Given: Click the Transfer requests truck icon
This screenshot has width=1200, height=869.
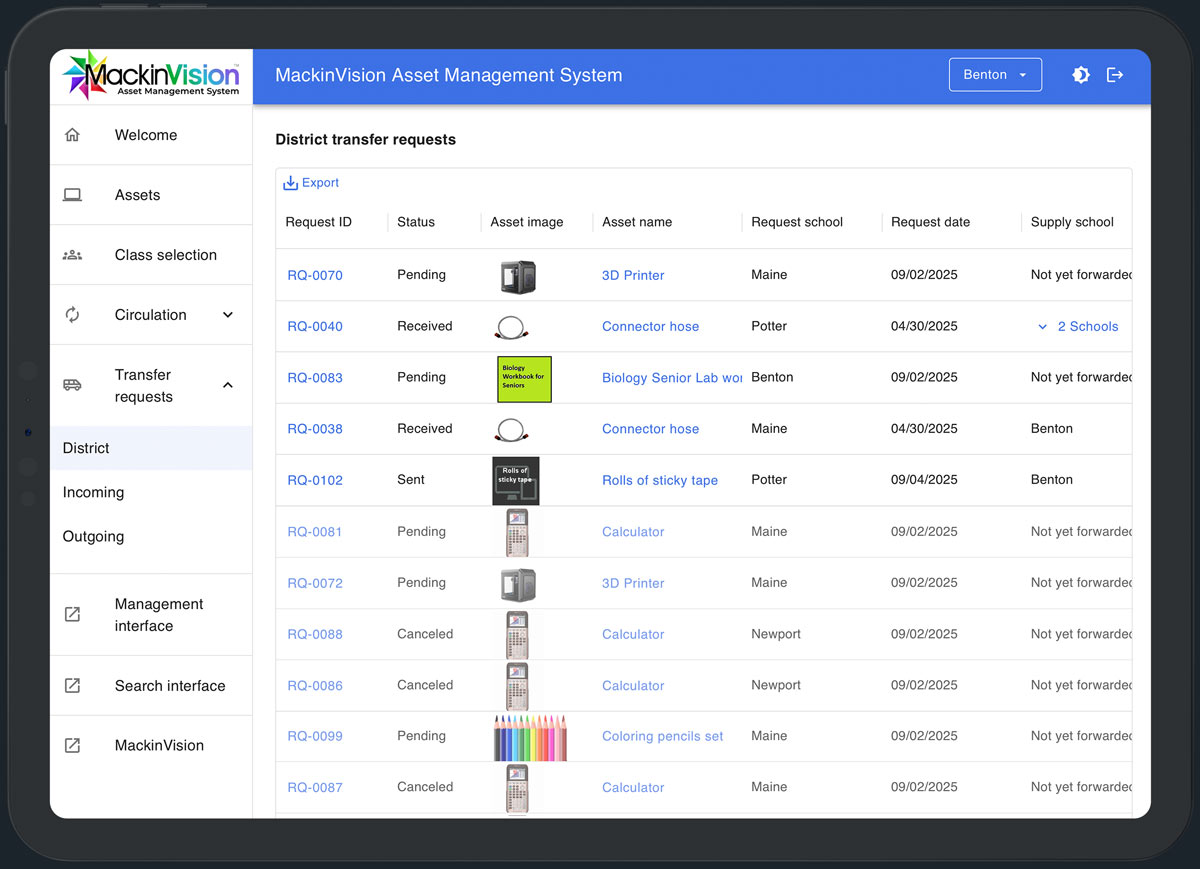Looking at the screenshot, I should [x=72, y=385].
